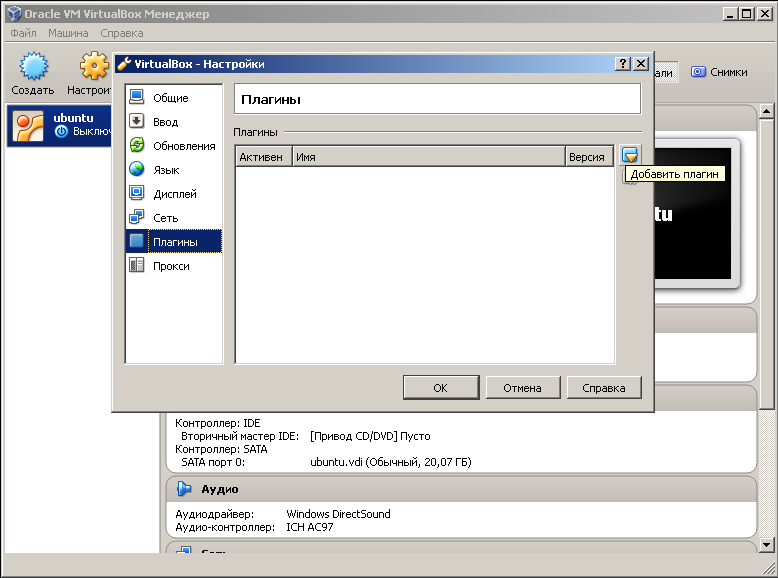Click the ubuntu.vdi disk entry text
Screen dimensions: 778x578
pos(390,462)
